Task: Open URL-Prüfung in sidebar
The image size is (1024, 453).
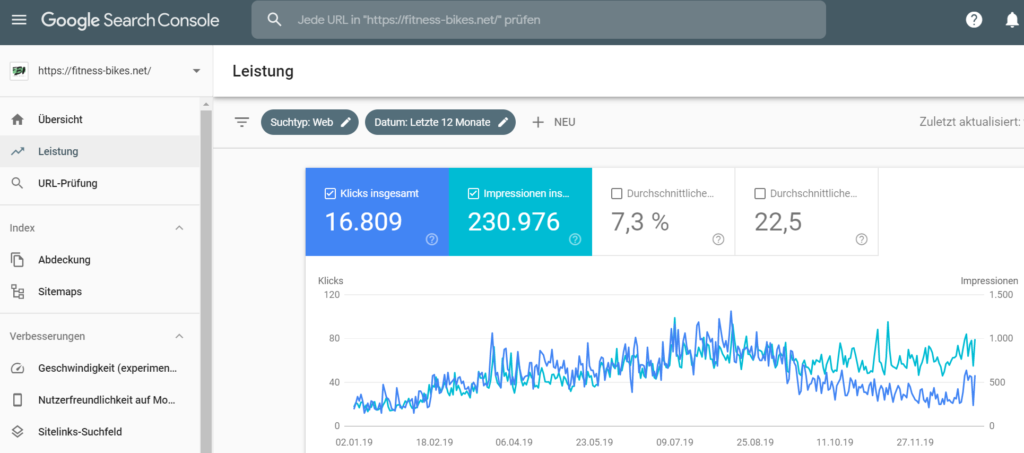Action: tap(100, 183)
